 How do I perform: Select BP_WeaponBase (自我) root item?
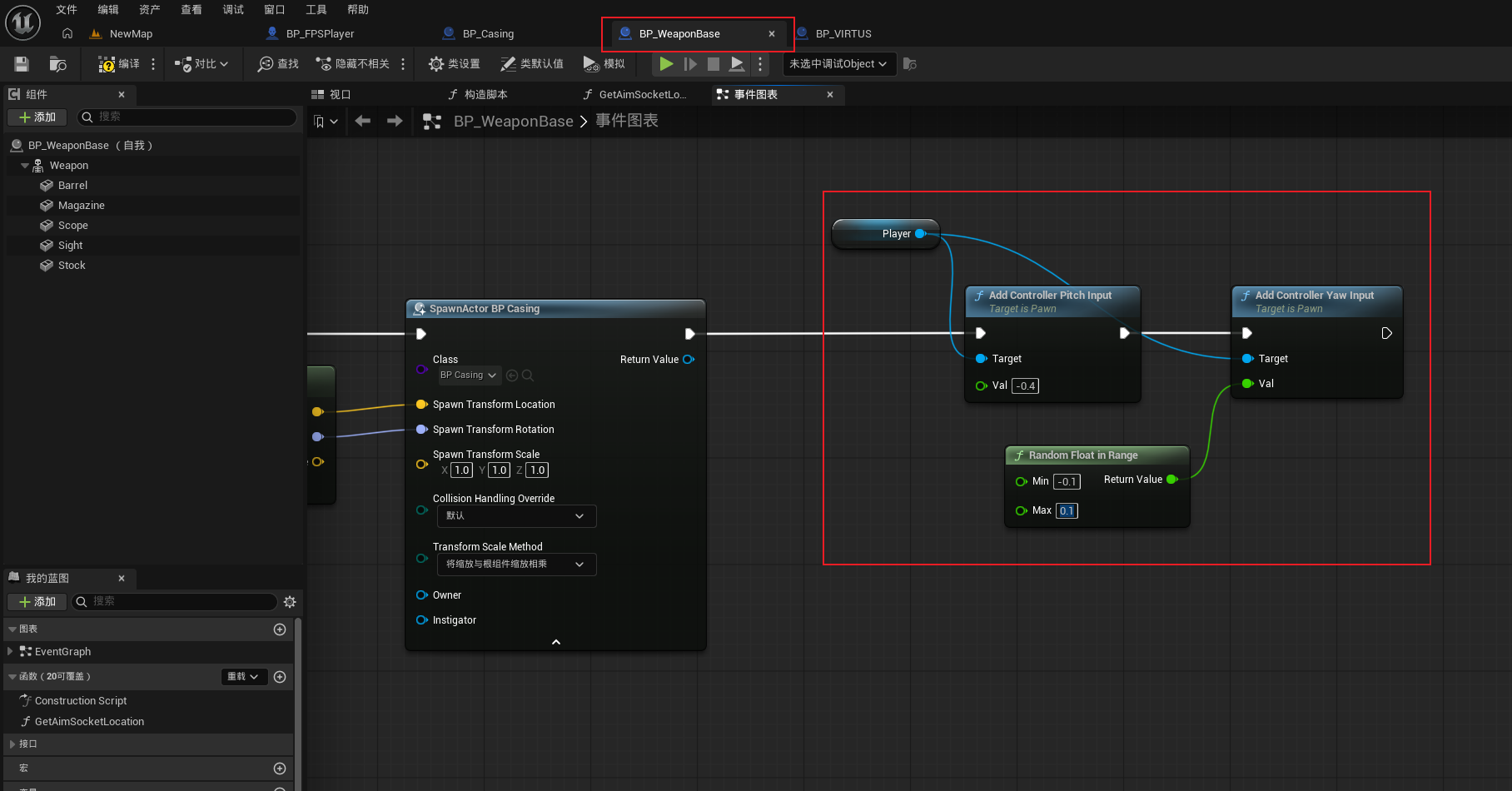(x=90, y=146)
